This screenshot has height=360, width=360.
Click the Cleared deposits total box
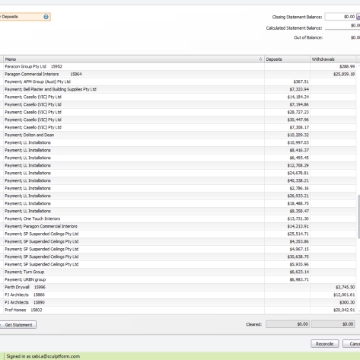(x=288, y=324)
